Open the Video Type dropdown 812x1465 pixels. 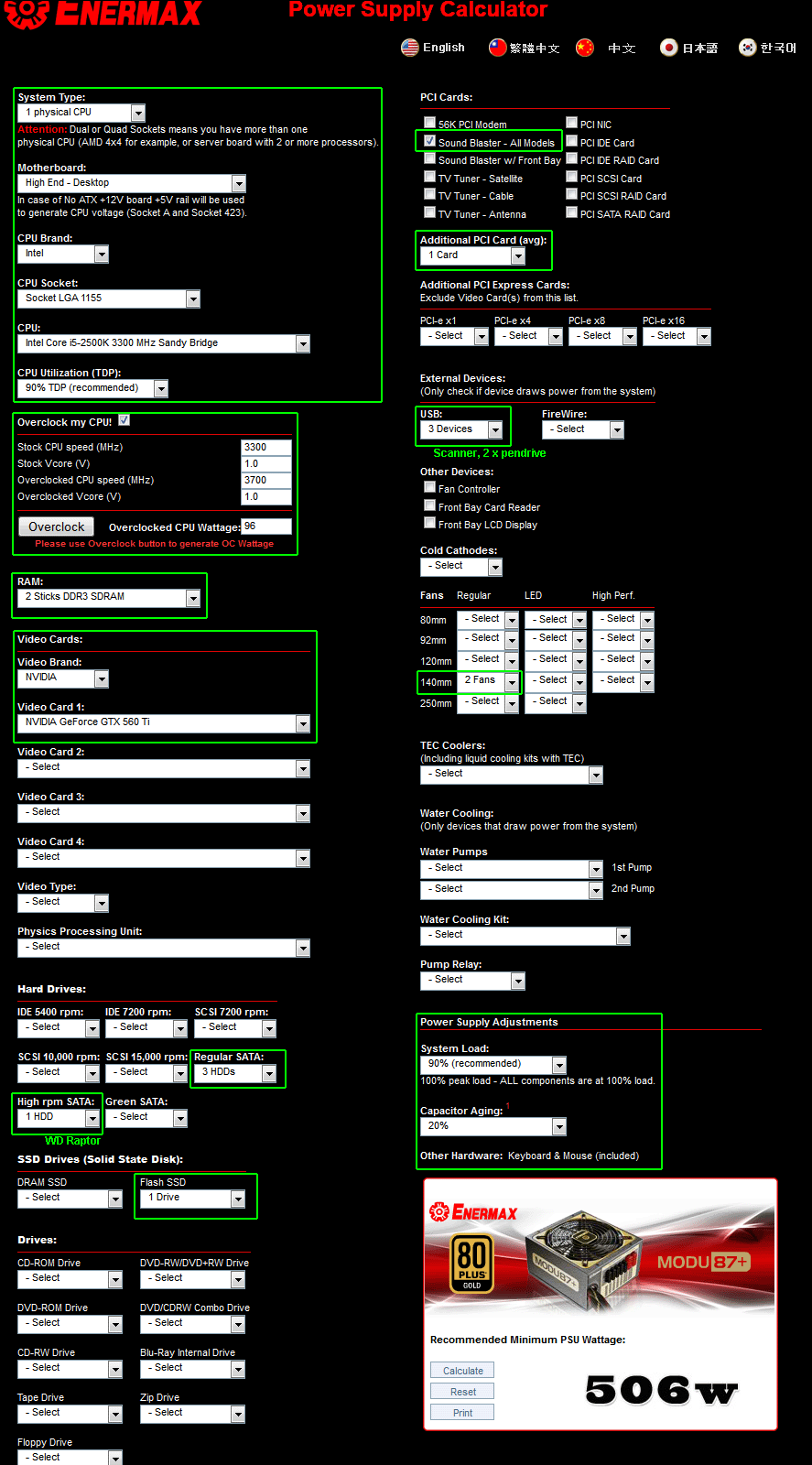click(63, 902)
